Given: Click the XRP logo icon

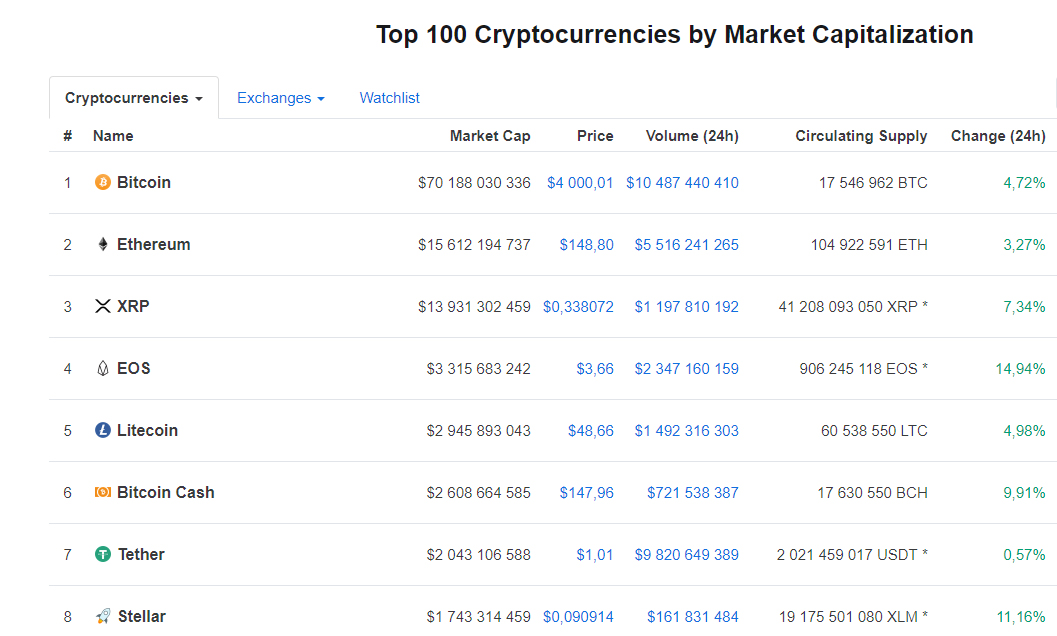Looking at the screenshot, I should 102,306.
